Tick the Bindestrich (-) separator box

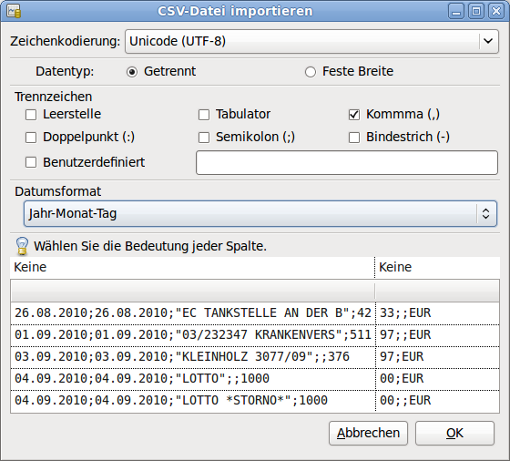pos(354,137)
